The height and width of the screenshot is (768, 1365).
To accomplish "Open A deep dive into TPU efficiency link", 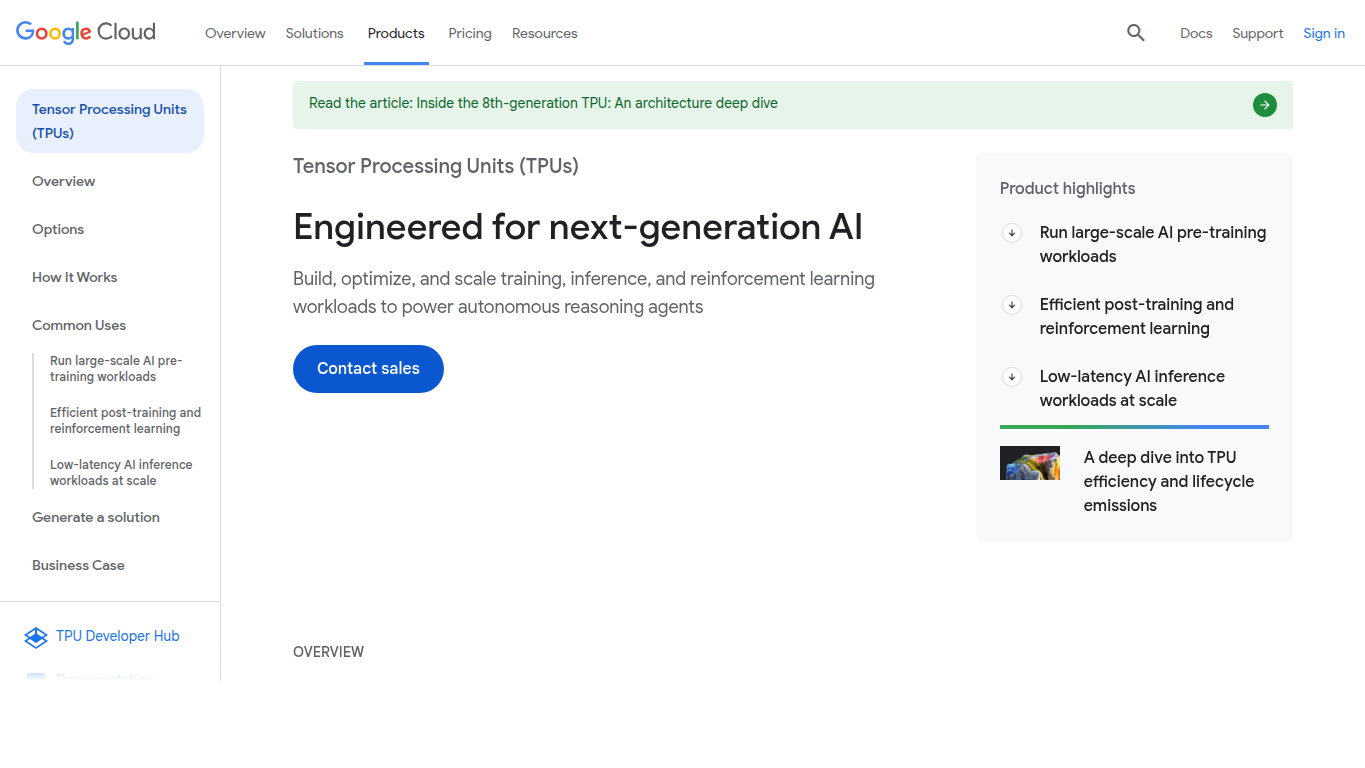I will [1169, 481].
